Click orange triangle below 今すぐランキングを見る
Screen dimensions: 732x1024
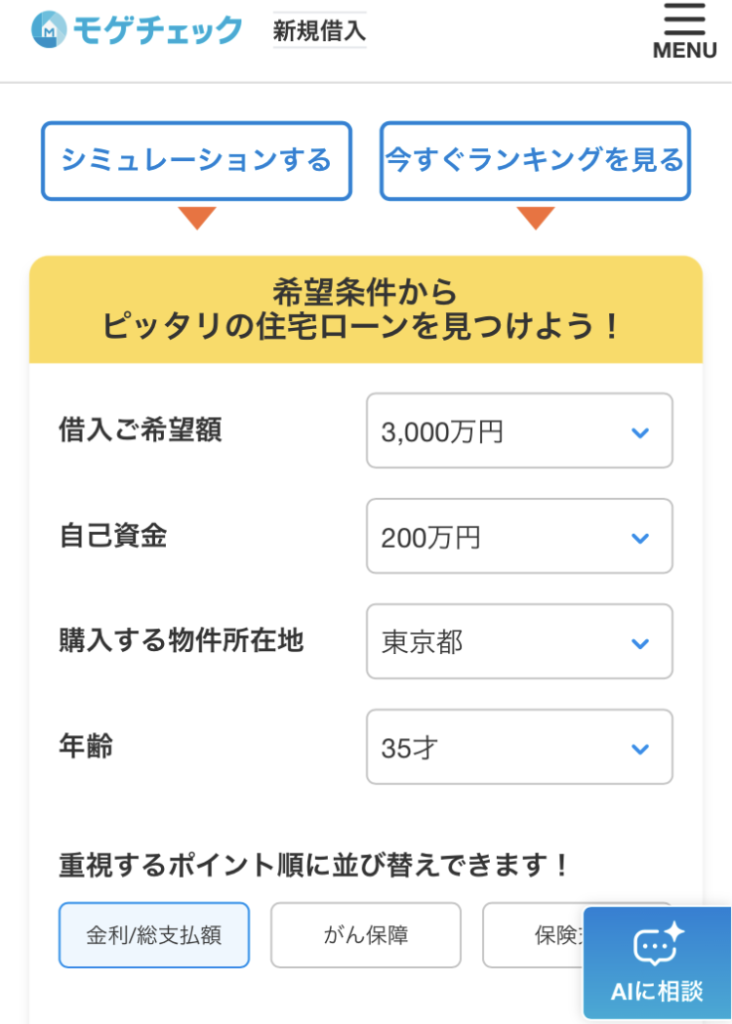[536, 217]
